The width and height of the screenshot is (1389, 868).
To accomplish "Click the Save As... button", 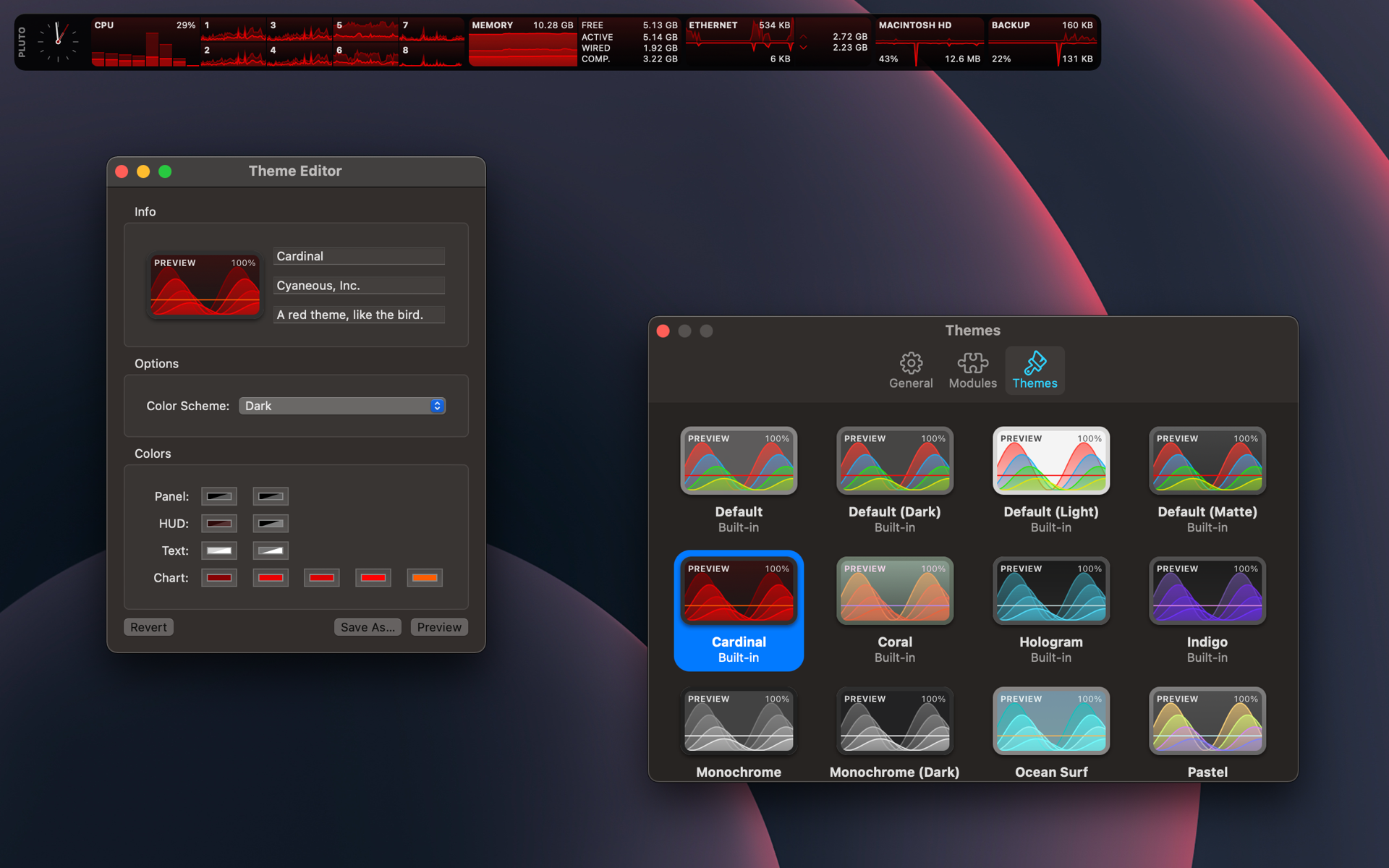I will (x=368, y=627).
